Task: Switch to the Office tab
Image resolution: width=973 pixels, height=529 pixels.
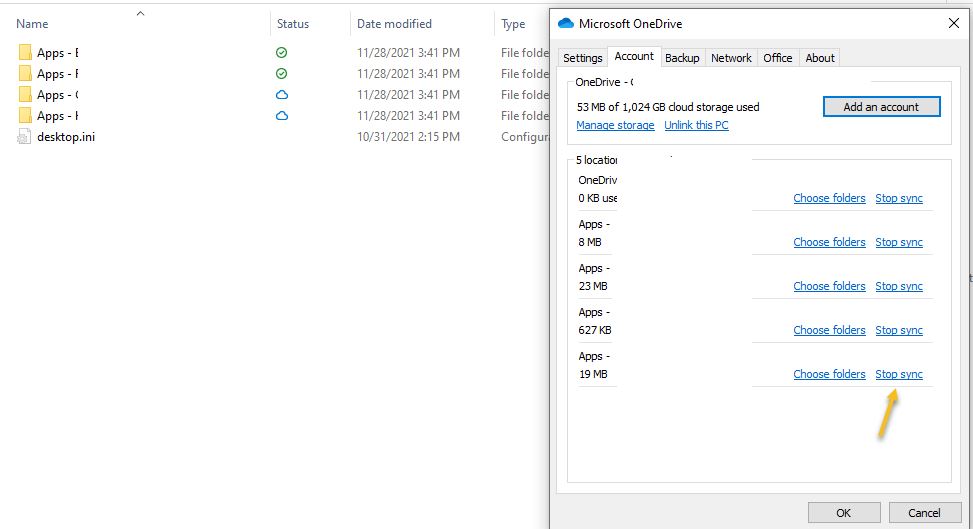Action: tap(778, 58)
